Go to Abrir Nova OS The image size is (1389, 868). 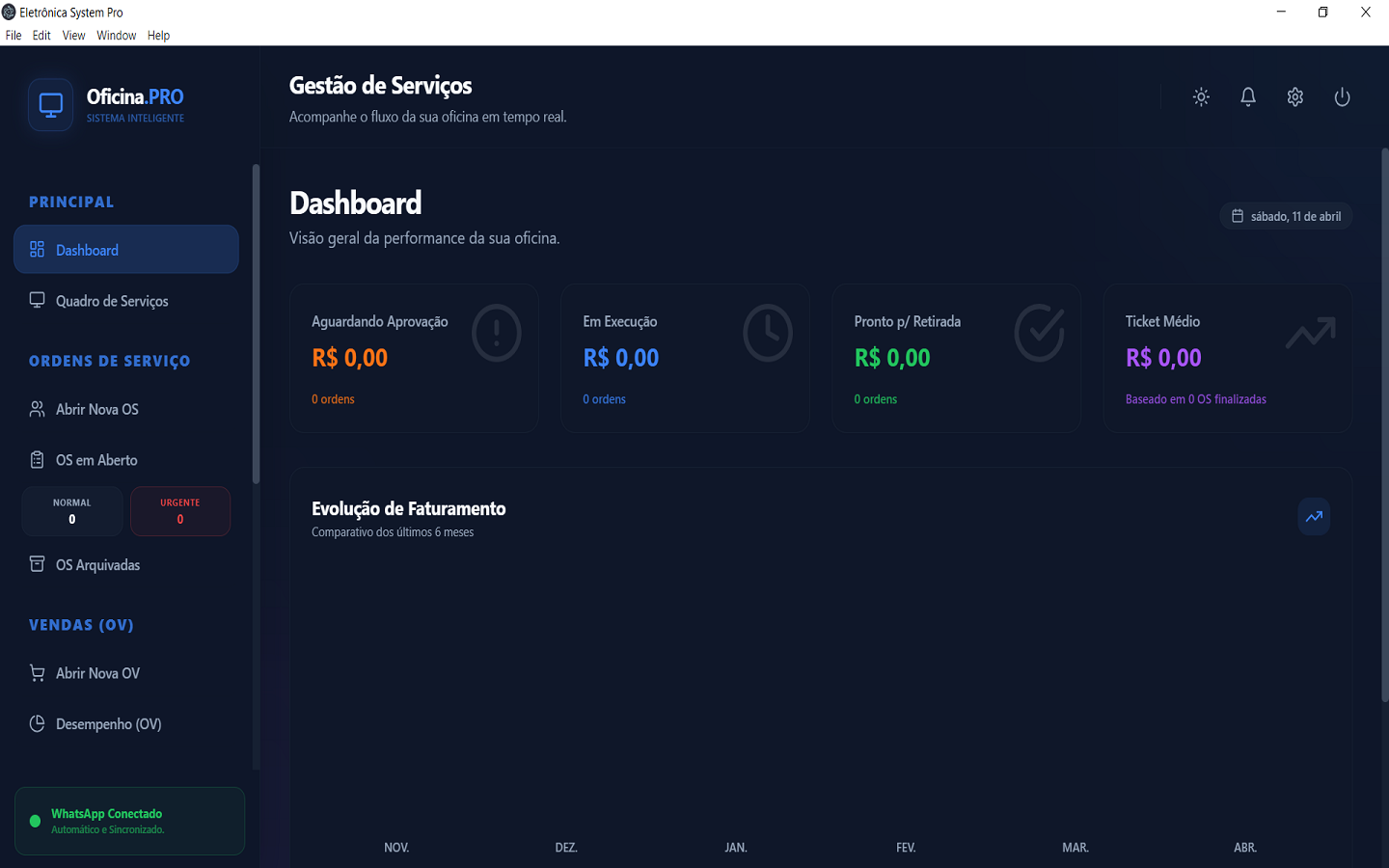(x=126, y=409)
